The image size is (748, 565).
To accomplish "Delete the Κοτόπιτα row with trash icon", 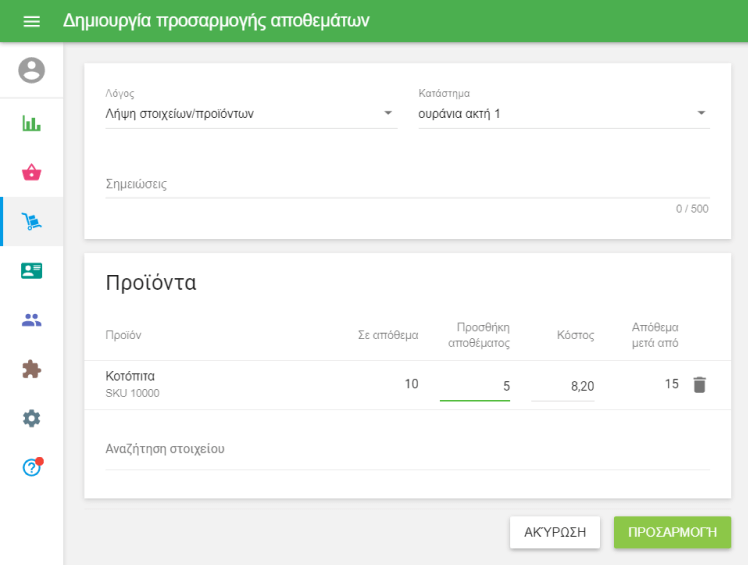I will (699, 385).
